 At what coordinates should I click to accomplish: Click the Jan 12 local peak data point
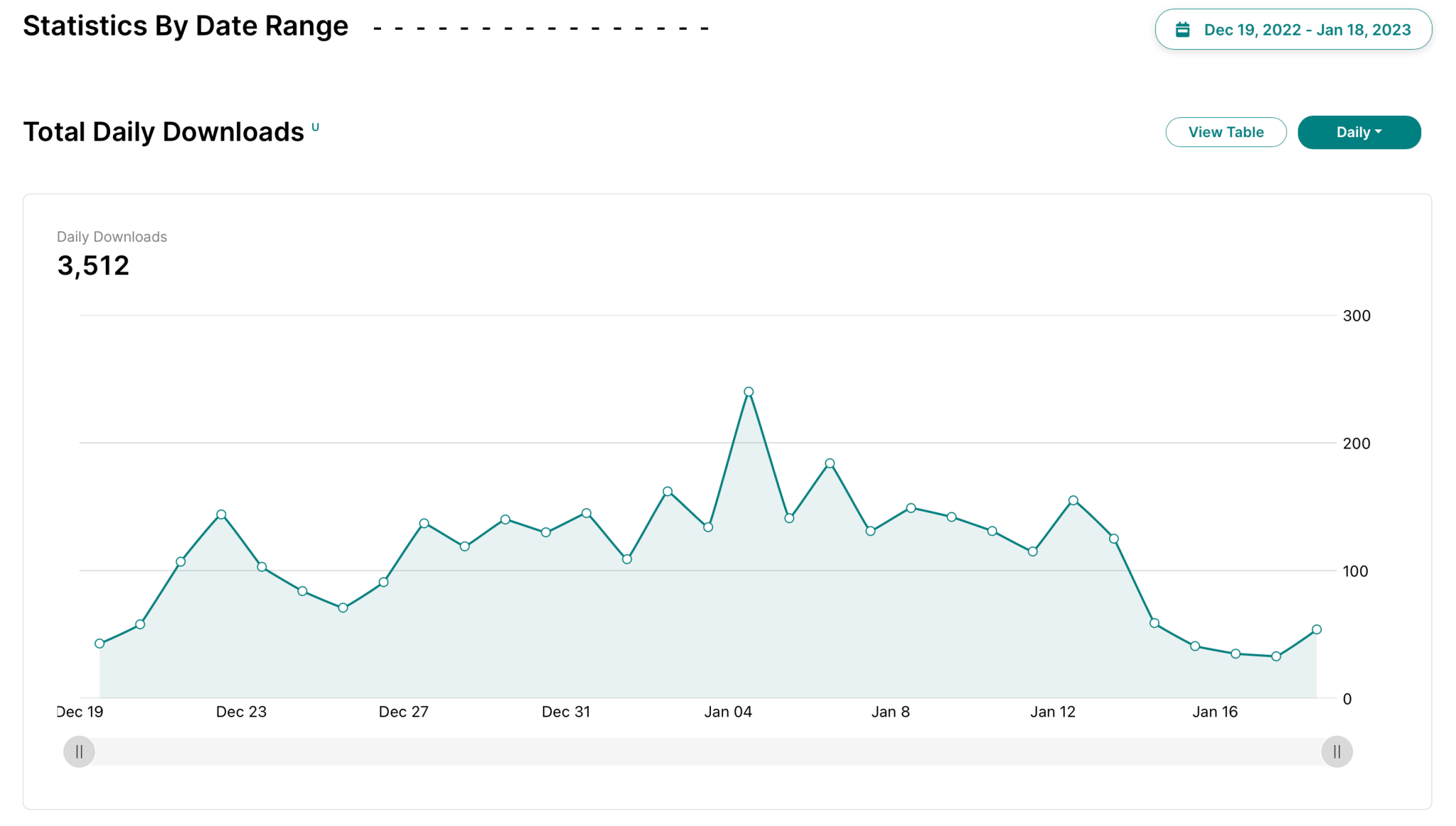point(1074,500)
